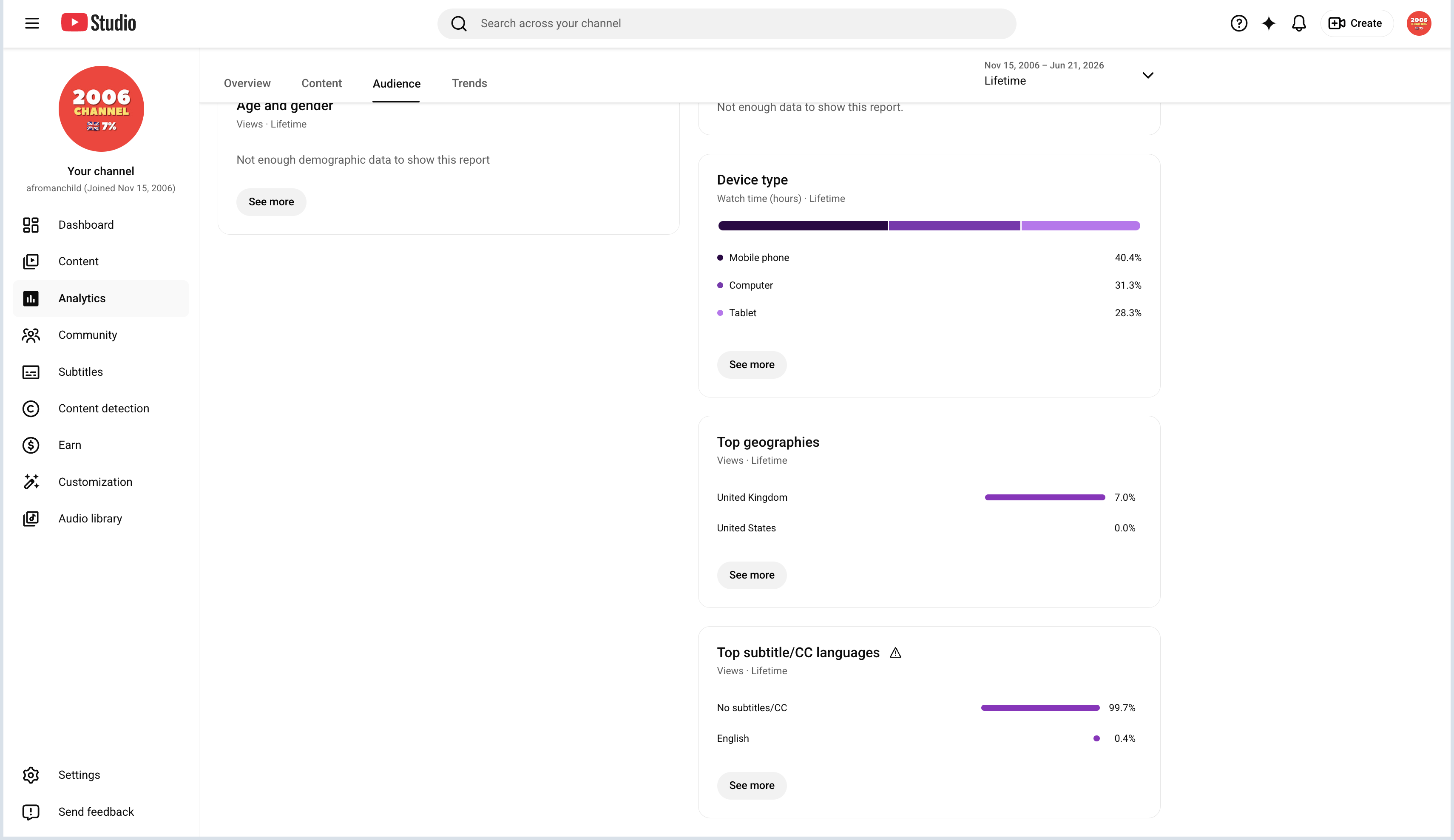Switch to the Overview tab
Viewport: 1454px width, 840px height.
pyautogui.click(x=247, y=83)
